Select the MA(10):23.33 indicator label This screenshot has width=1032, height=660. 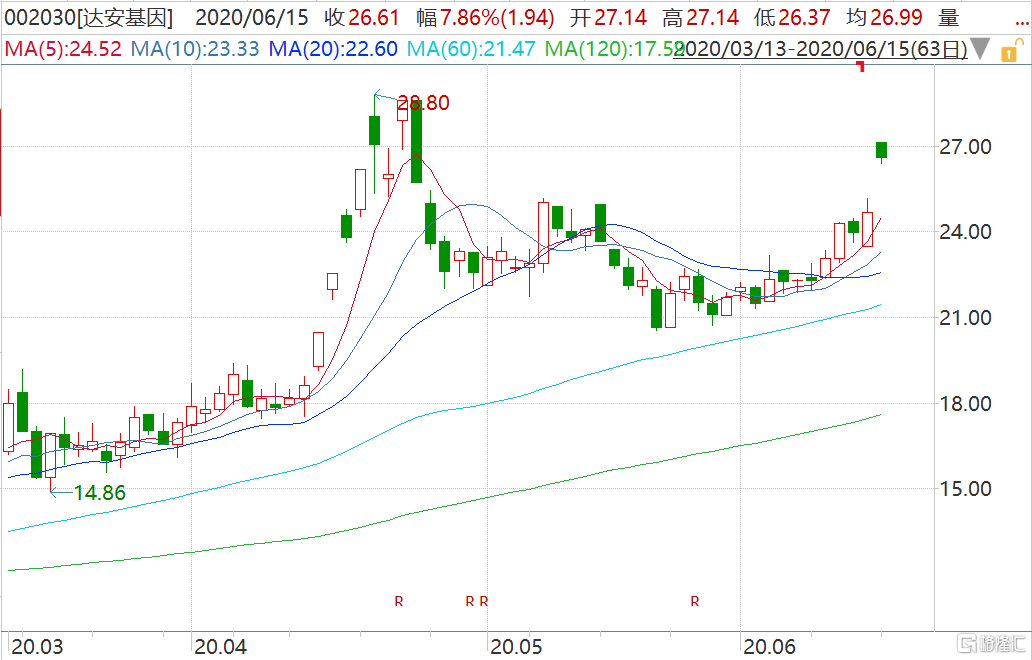pos(195,49)
